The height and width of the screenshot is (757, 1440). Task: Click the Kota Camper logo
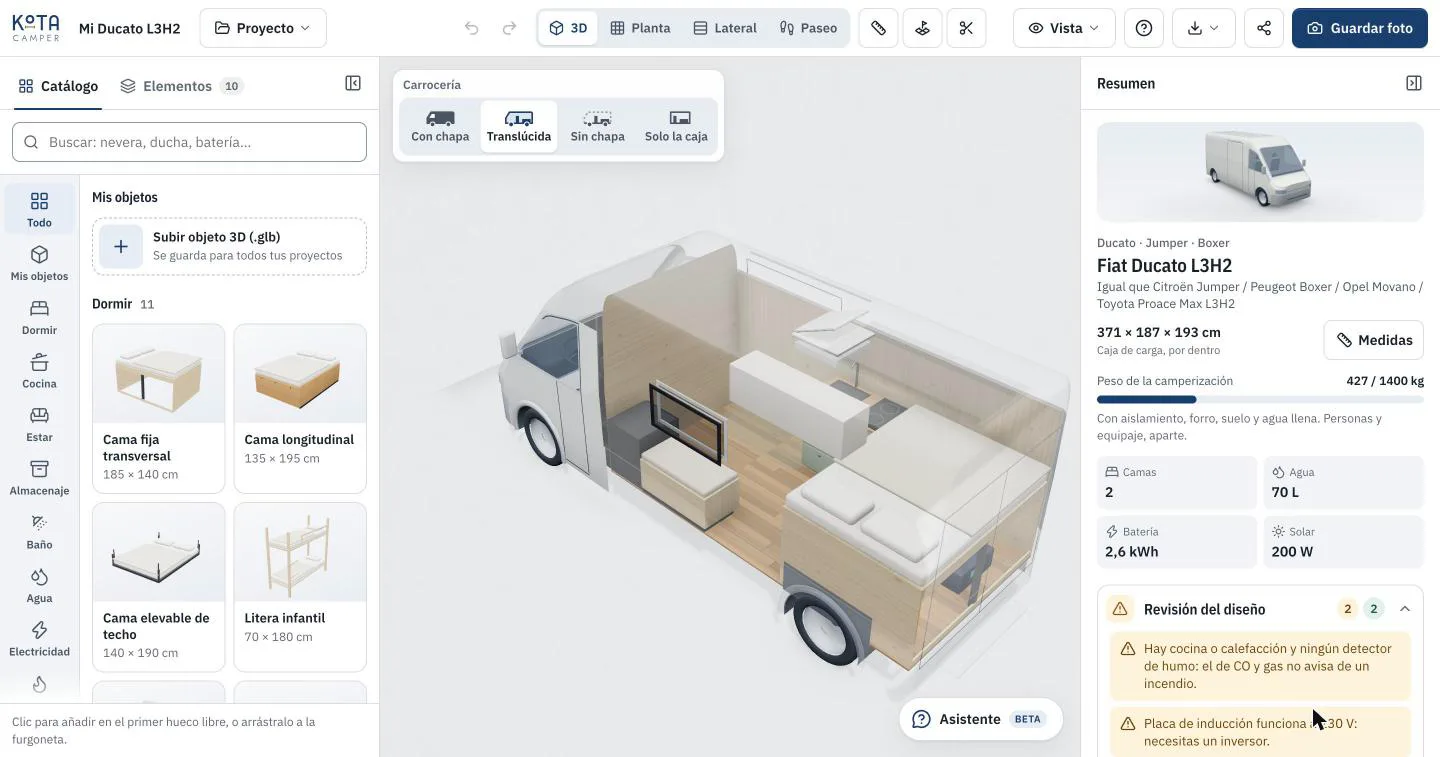[36, 28]
